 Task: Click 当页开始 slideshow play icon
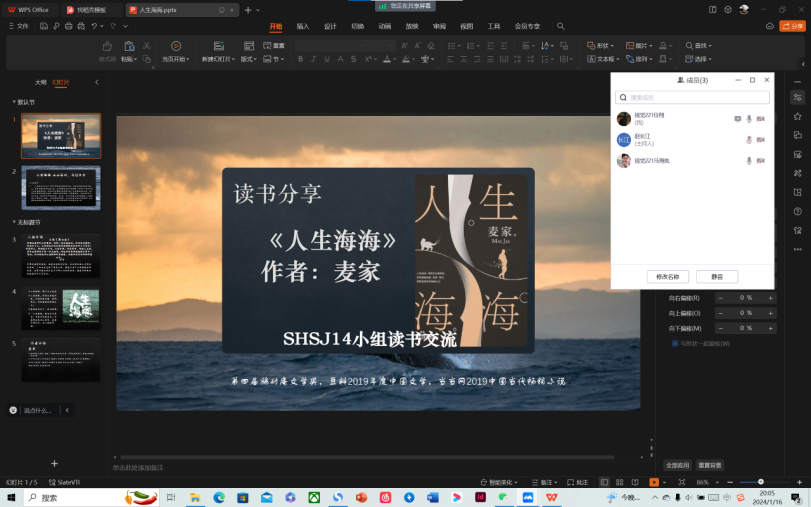(x=175, y=46)
